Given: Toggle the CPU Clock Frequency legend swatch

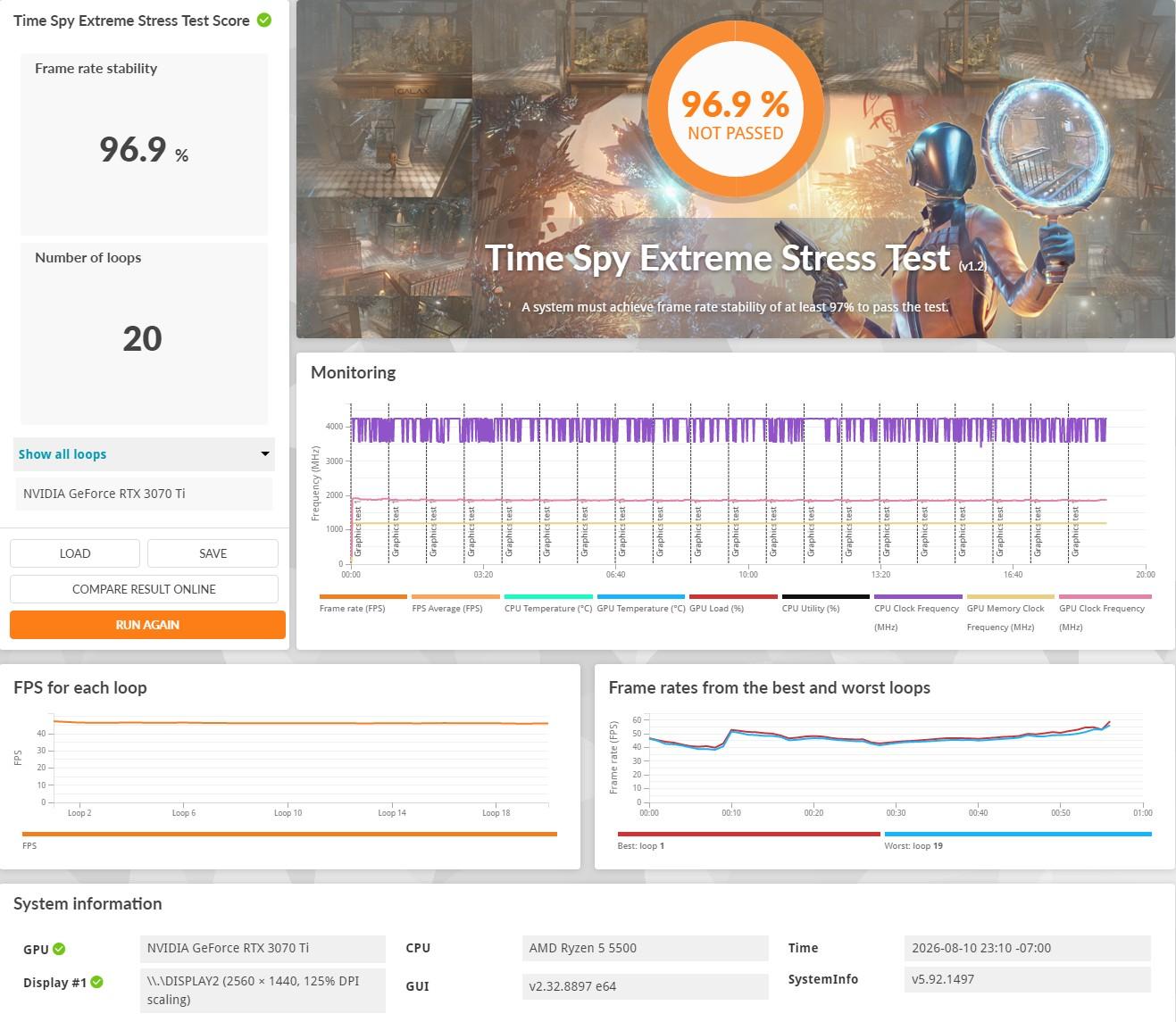Looking at the screenshot, I should pos(918,596).
